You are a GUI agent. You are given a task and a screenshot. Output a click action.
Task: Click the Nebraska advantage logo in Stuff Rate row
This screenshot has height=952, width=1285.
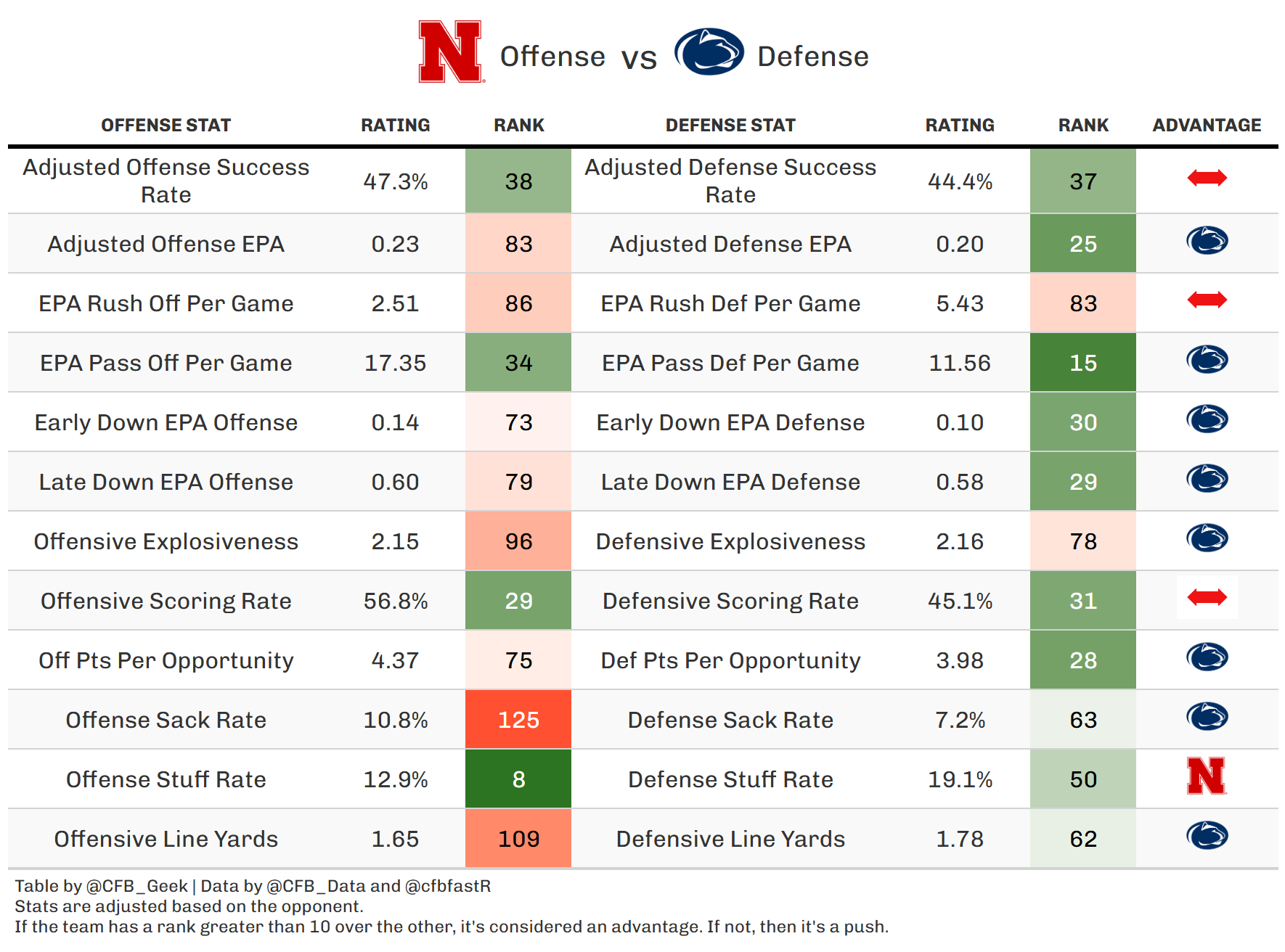tap(1207, 776)
